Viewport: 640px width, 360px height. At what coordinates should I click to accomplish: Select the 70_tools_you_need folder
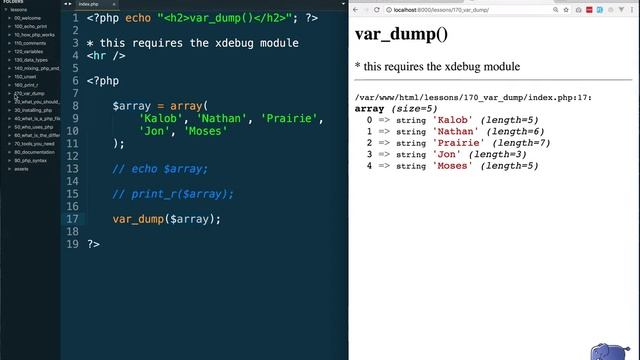tap(34, 144)
